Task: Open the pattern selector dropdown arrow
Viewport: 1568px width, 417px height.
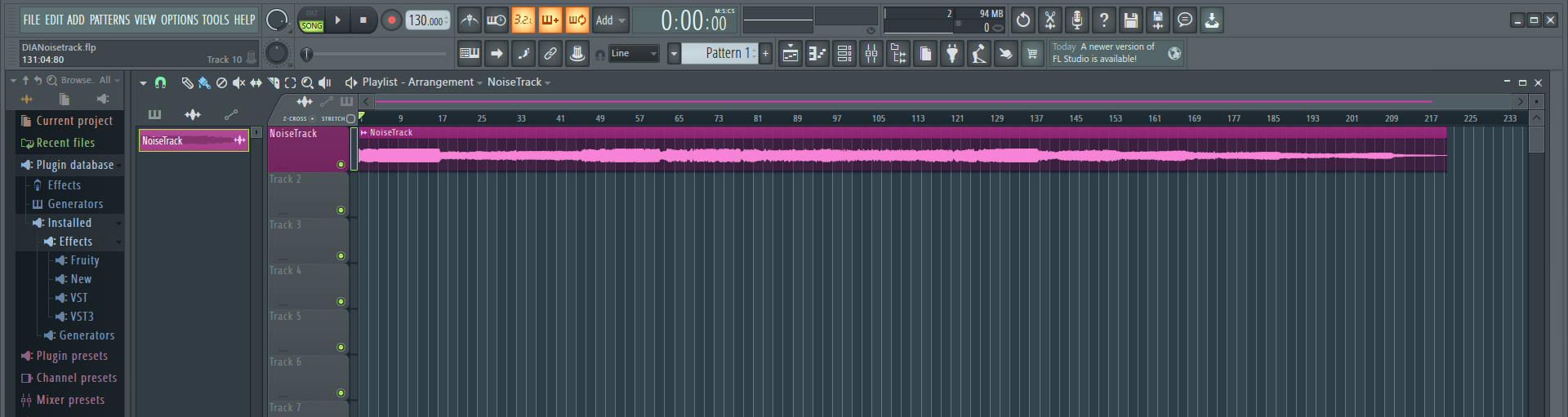Action: tap(674, 54)
